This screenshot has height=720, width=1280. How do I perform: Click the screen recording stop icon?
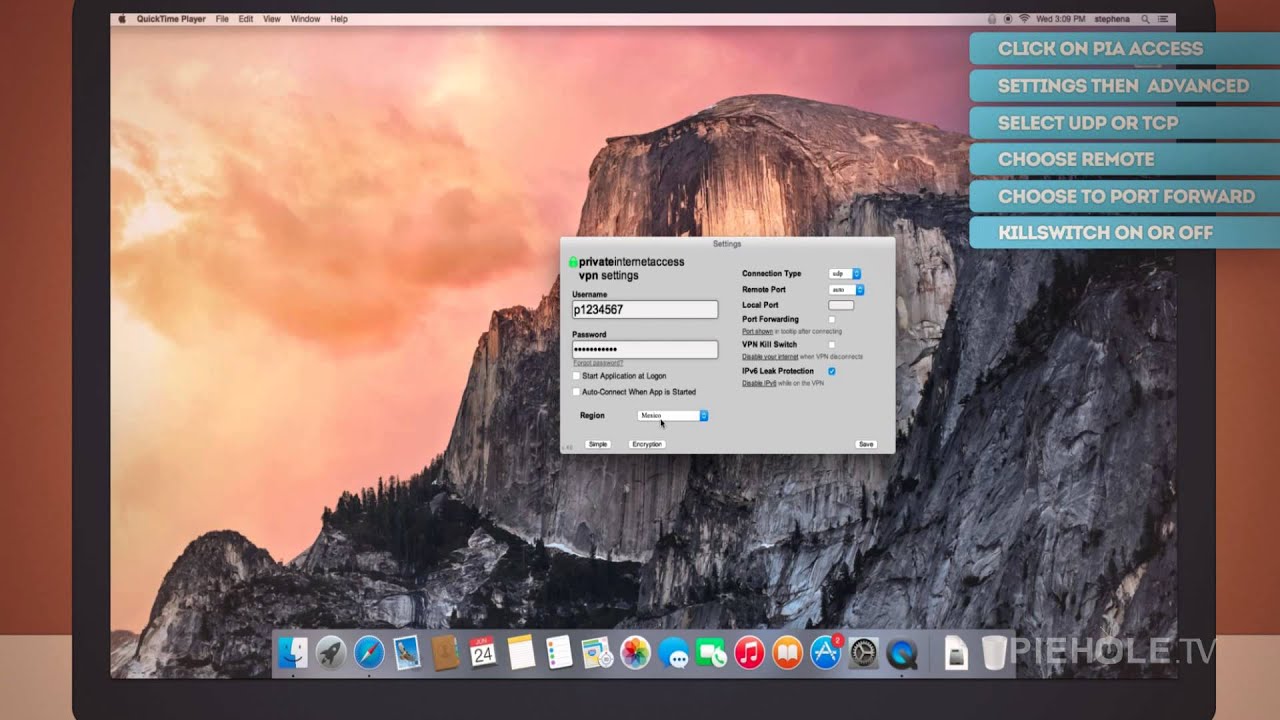[1008, 19]
